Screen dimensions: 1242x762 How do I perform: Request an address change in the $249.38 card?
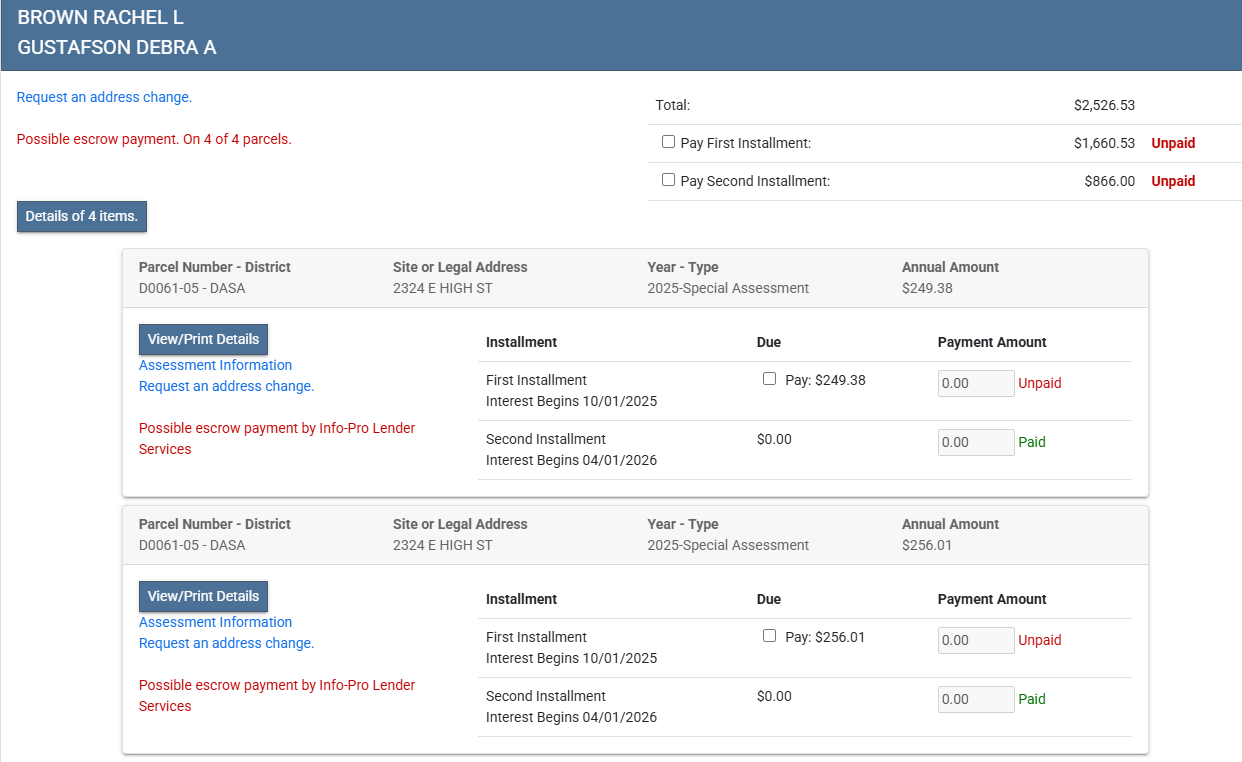226,386
